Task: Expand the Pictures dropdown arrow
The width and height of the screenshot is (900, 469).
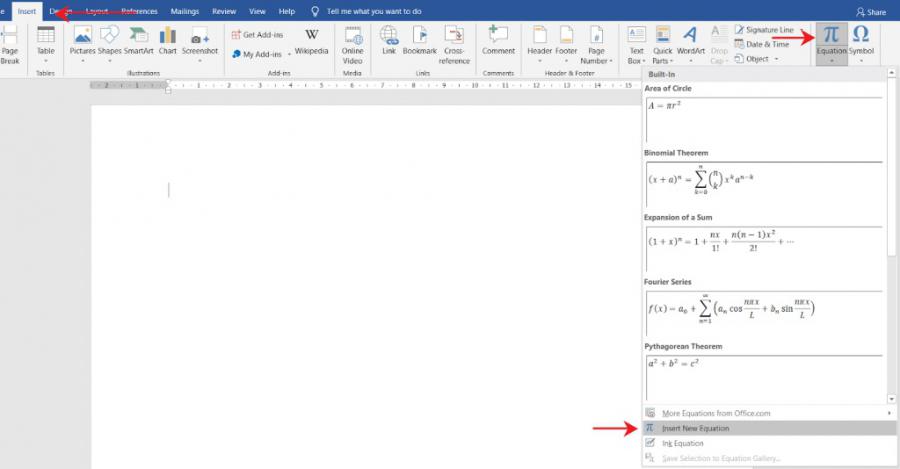Action: click(83, 61)
